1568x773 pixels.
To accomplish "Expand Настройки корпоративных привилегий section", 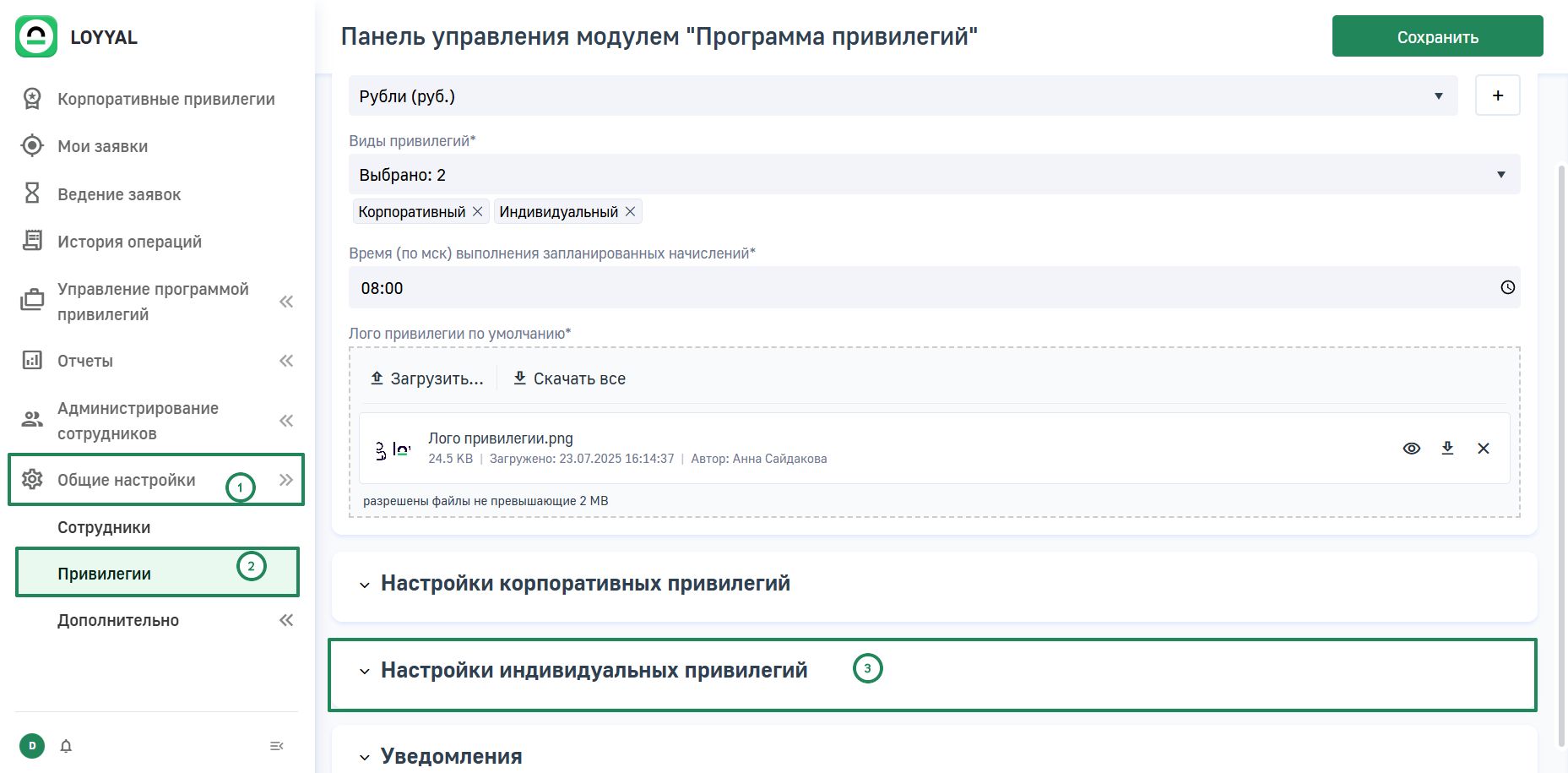I will tap(584, 584).
